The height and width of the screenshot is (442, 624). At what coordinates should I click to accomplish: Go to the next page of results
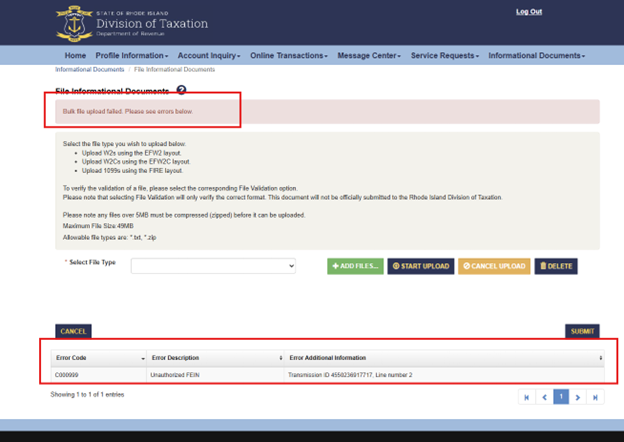click(x=578, y=397)
